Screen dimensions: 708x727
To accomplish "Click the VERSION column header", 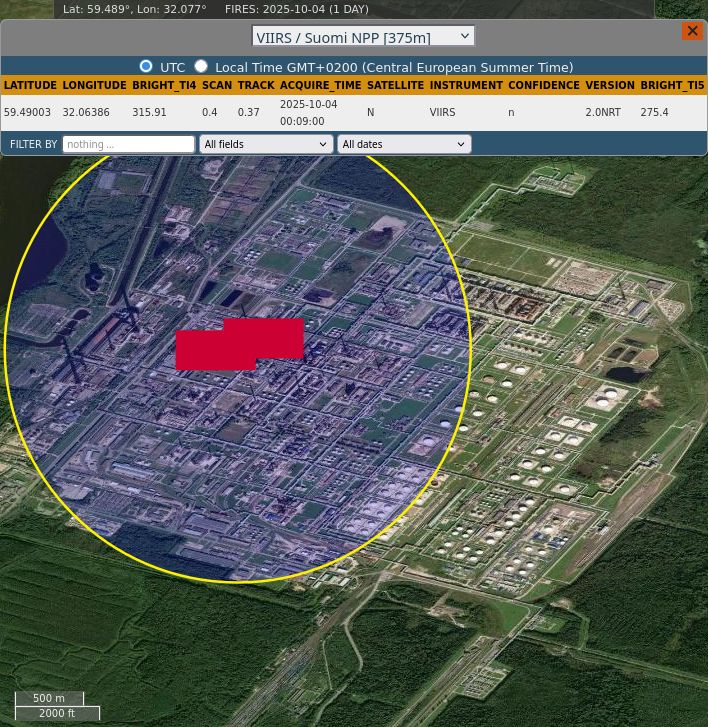I will coord(610,85).
